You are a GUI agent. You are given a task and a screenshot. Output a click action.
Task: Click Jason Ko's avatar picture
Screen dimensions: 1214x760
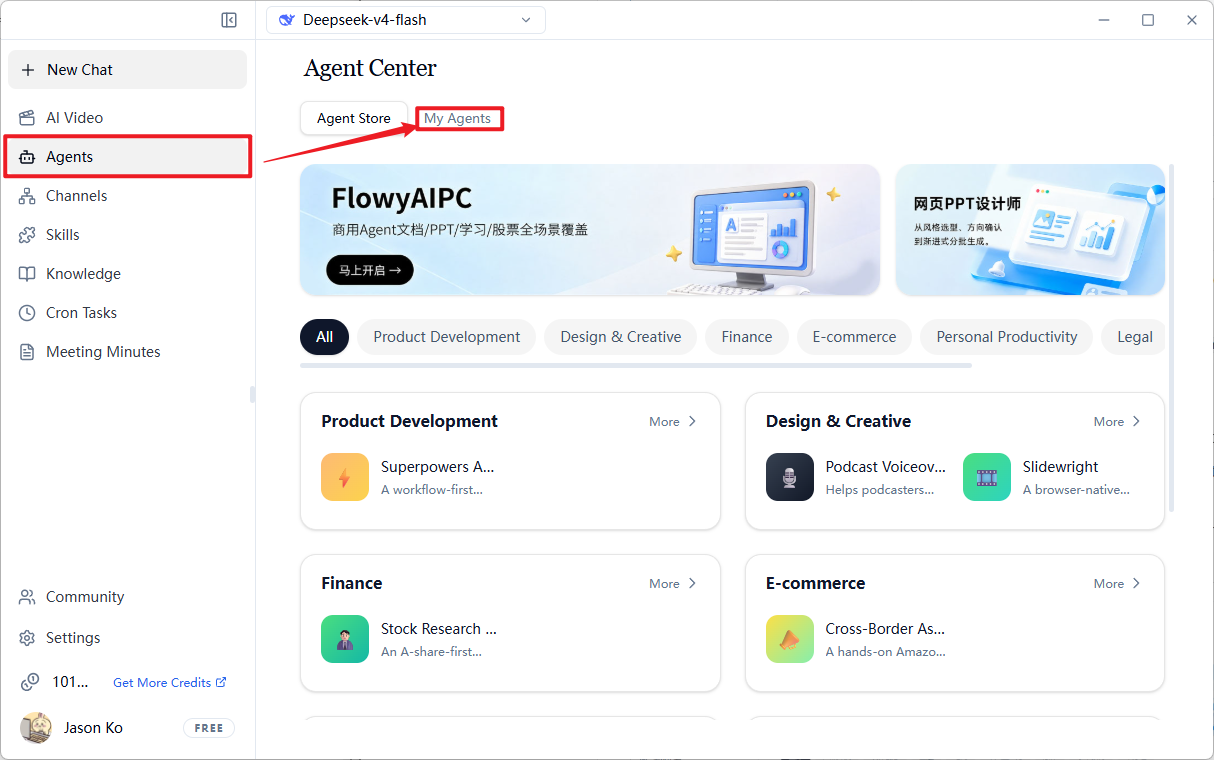tap(36, 728)
